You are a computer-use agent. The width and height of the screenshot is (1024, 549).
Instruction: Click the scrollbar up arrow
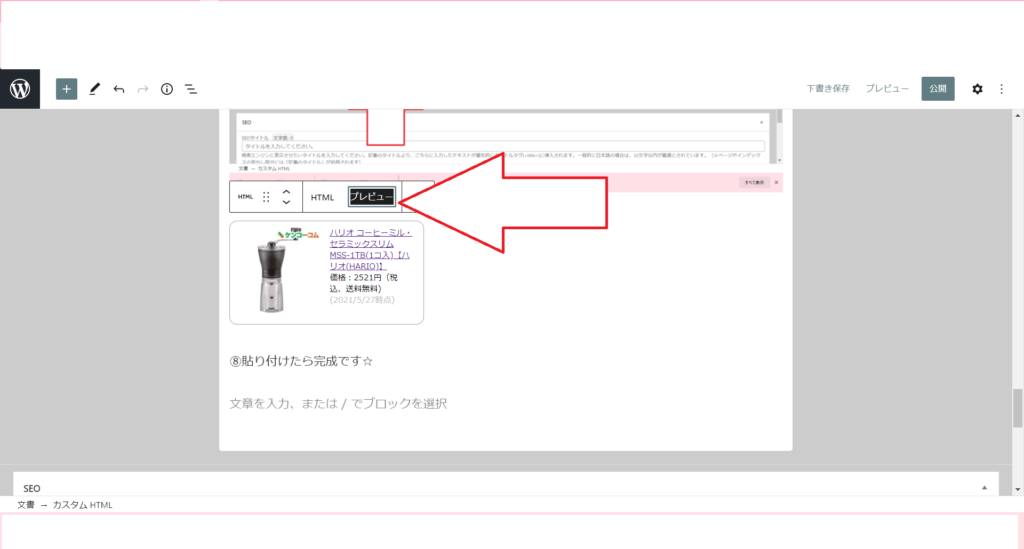coord(1017,116)
